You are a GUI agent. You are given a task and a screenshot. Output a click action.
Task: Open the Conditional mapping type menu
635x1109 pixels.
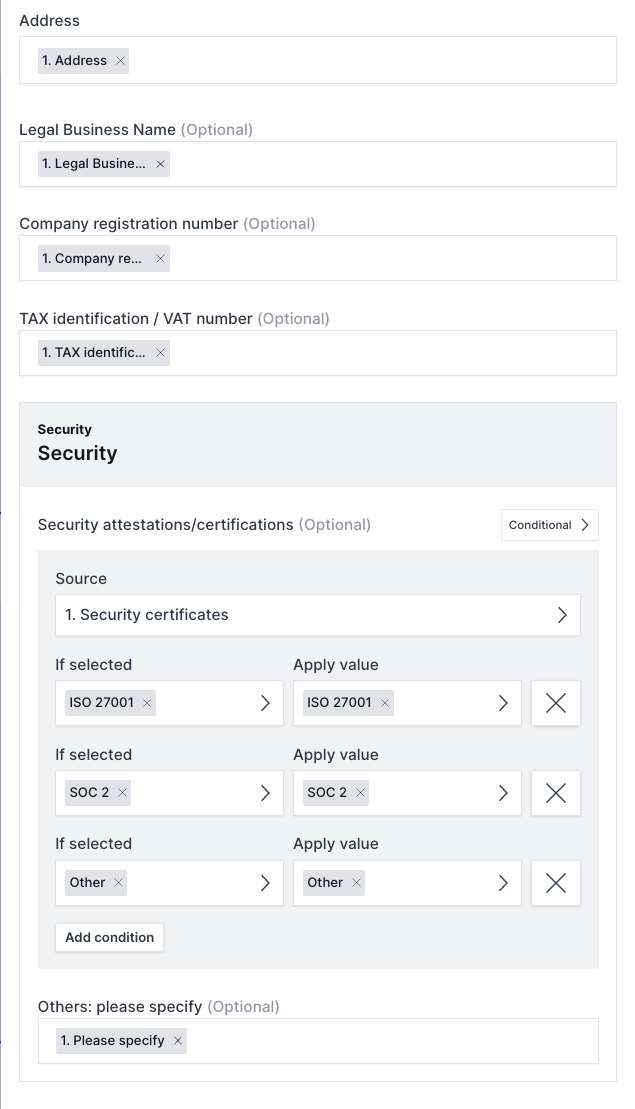coord(549,525)
